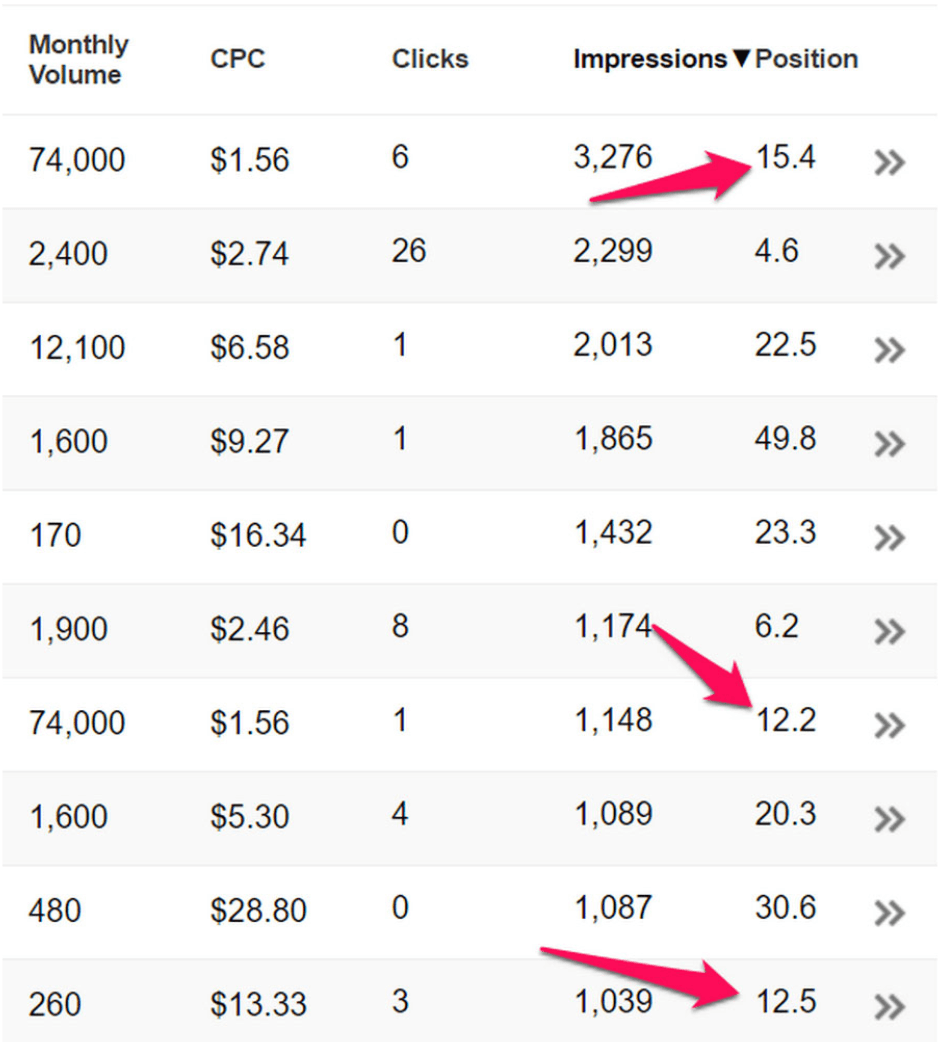Image resolution: width=938 pixels, height=1042 pixels.
Task: Select the 3,276 impressions cell
Action: 612,157
